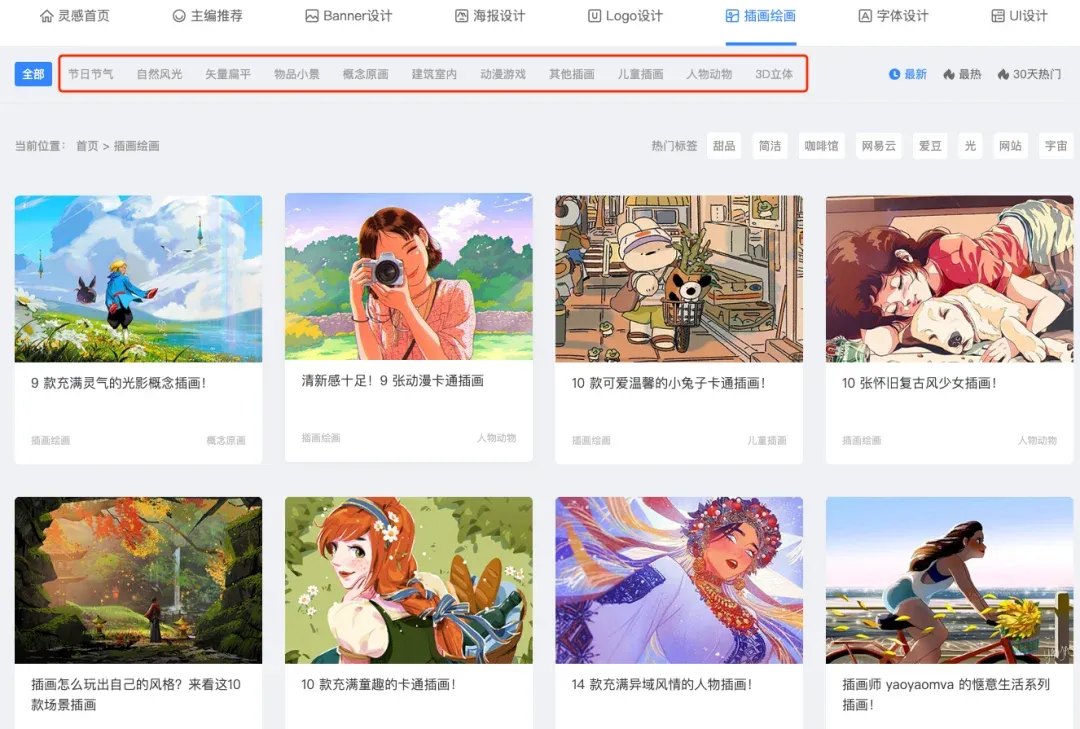Click the U icon beside Logo设计

[594, 16]
